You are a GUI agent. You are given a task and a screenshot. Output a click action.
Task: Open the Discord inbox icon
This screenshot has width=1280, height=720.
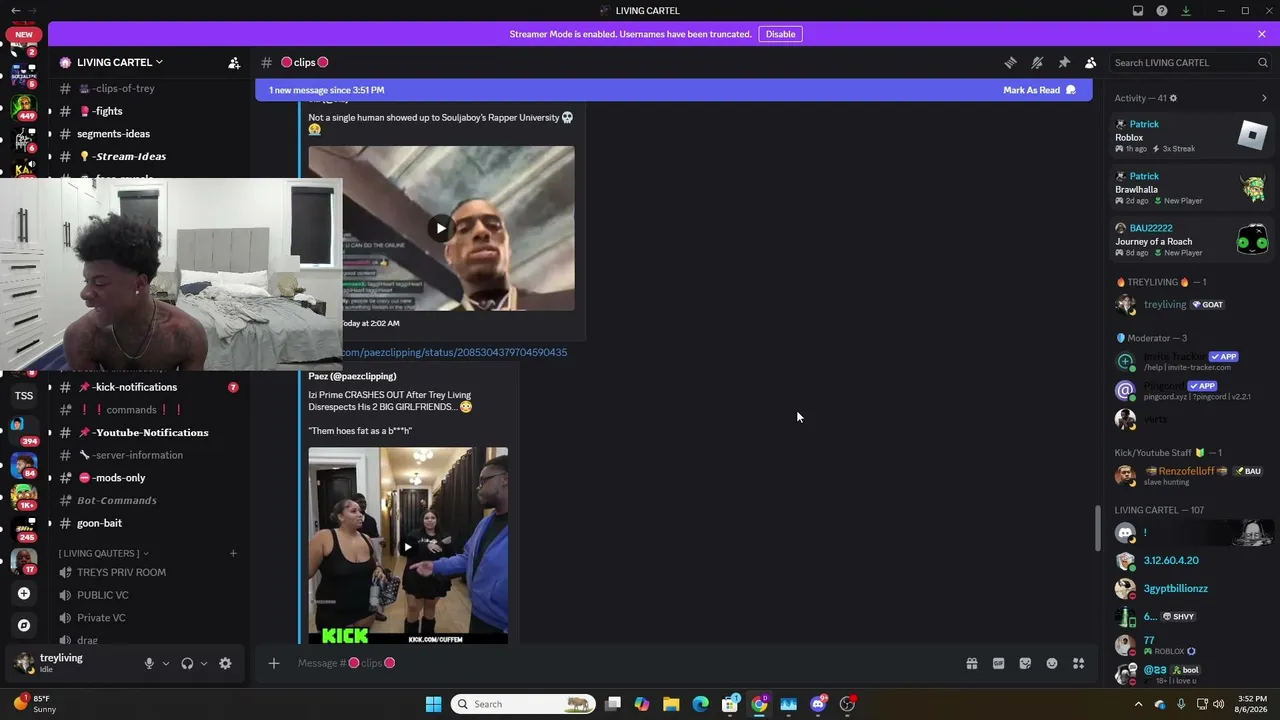(x=1138, y=11)
